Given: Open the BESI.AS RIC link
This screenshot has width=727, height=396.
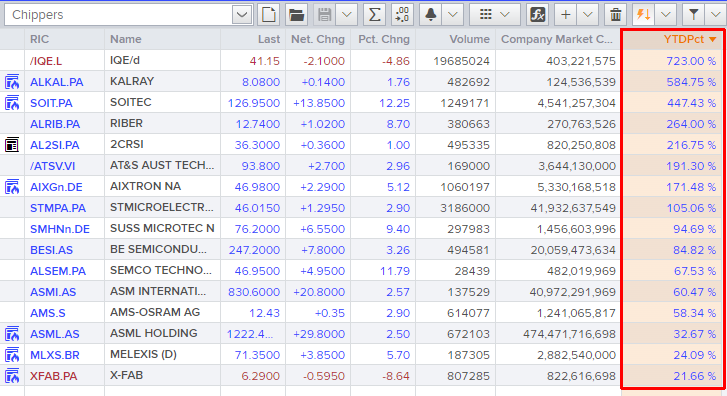Looking at the screenshot, I should [x=51, y=250].
